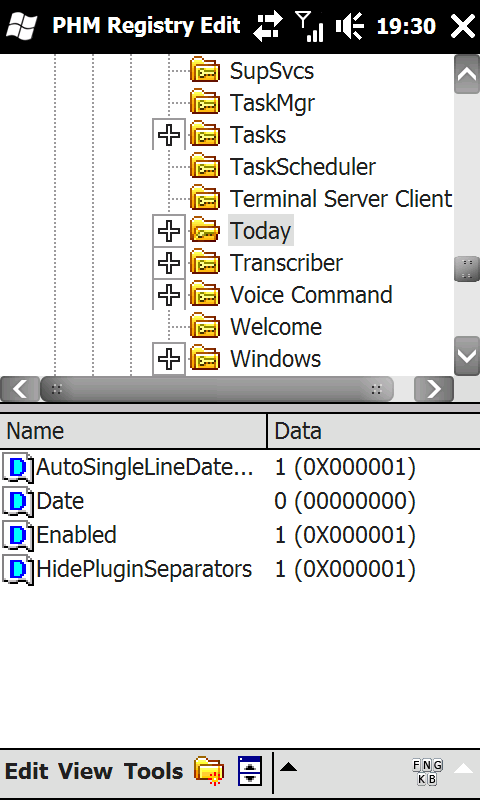Click the Enabled value DWORD icon
Screen dimensions: 480x800
(18, 535)
